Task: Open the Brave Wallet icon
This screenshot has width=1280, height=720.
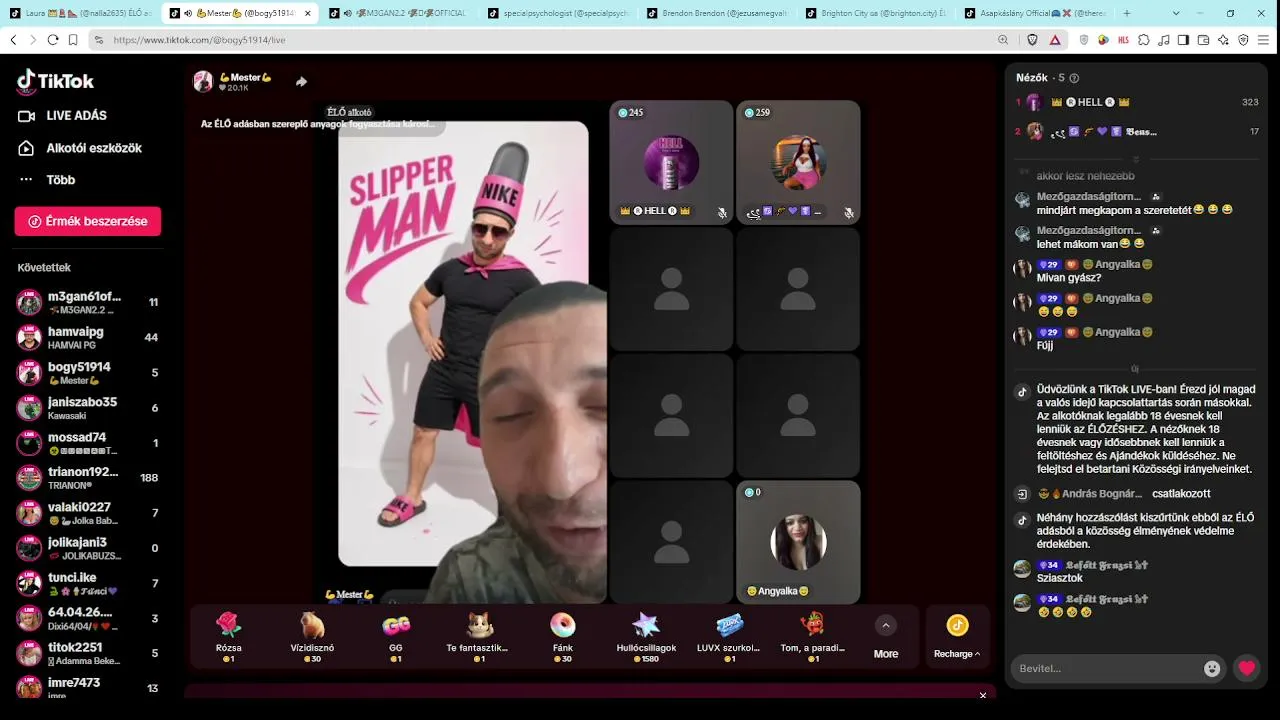Action: point(1203,40)
